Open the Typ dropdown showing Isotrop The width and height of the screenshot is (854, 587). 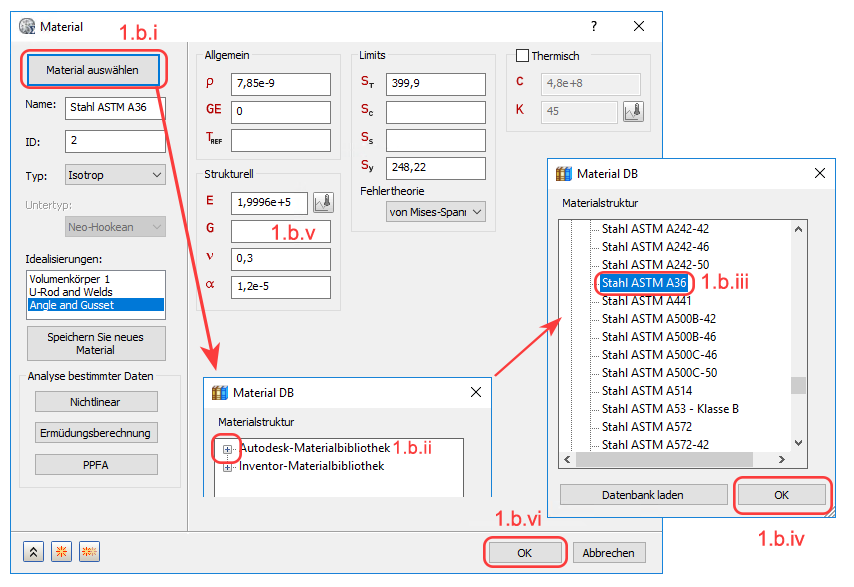[115, 175]
